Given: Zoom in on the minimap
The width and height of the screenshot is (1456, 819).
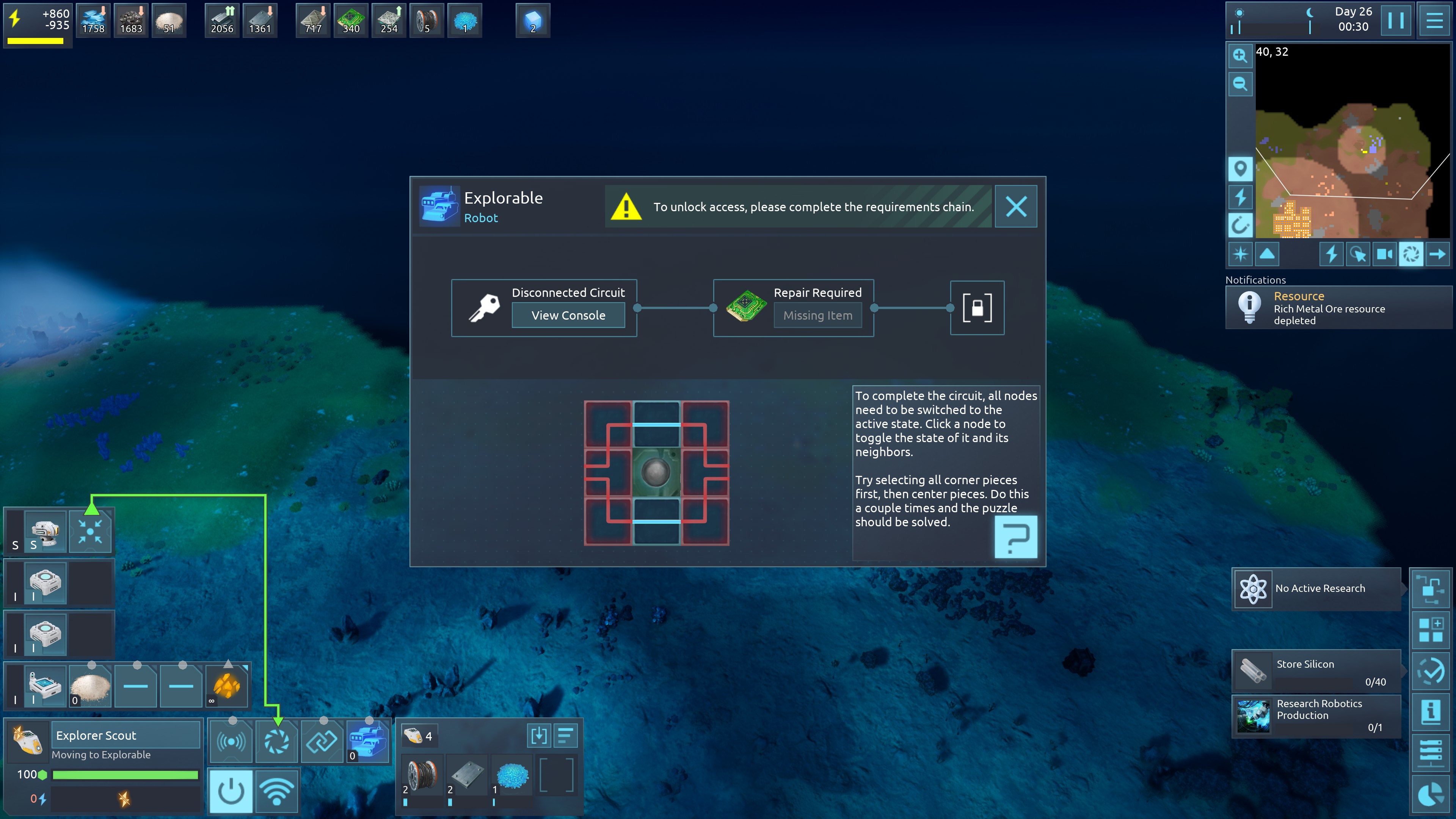Looking at the screenshot, I should point(1240,55).
